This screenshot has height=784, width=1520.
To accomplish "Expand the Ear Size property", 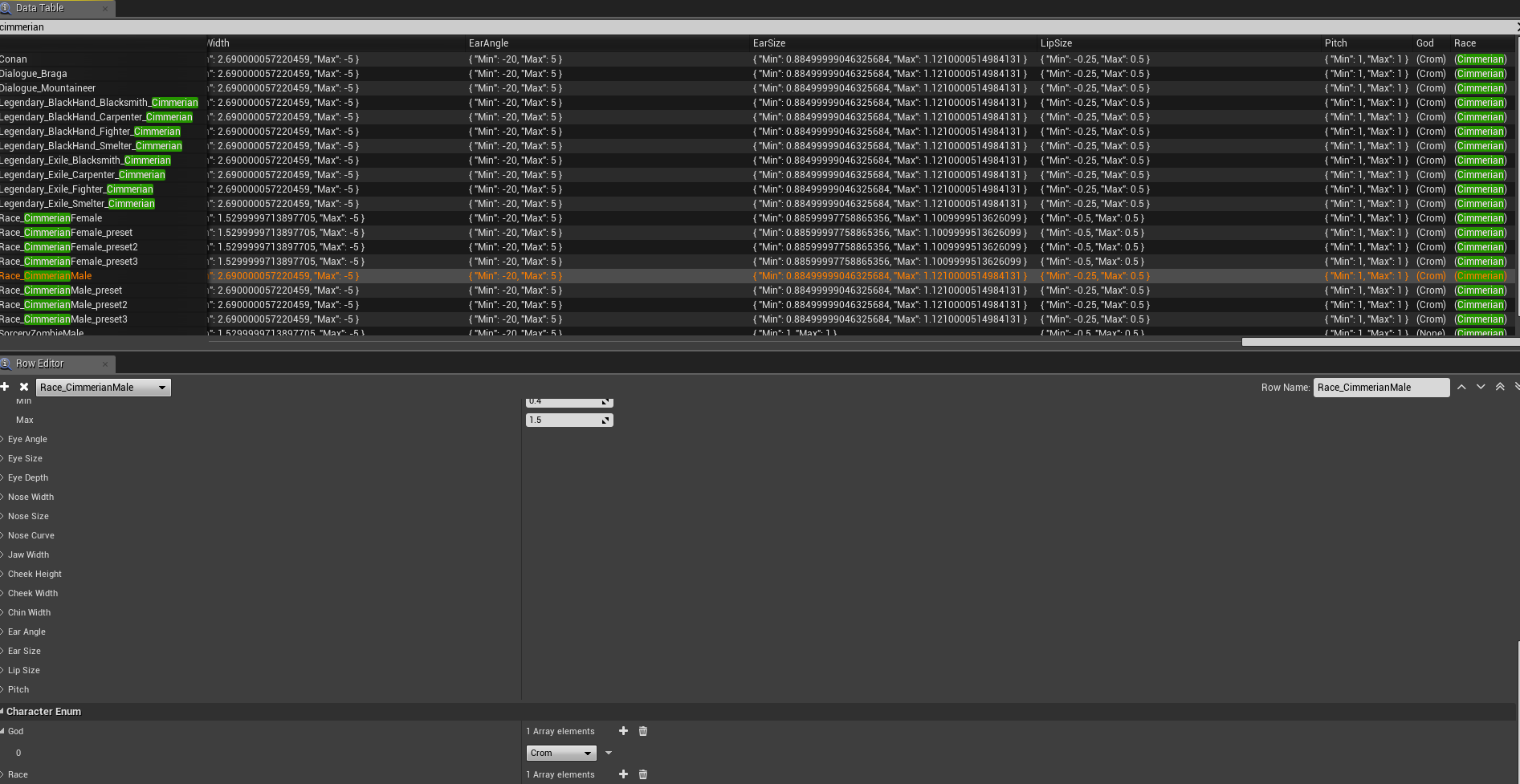I will tap(2, 651).
